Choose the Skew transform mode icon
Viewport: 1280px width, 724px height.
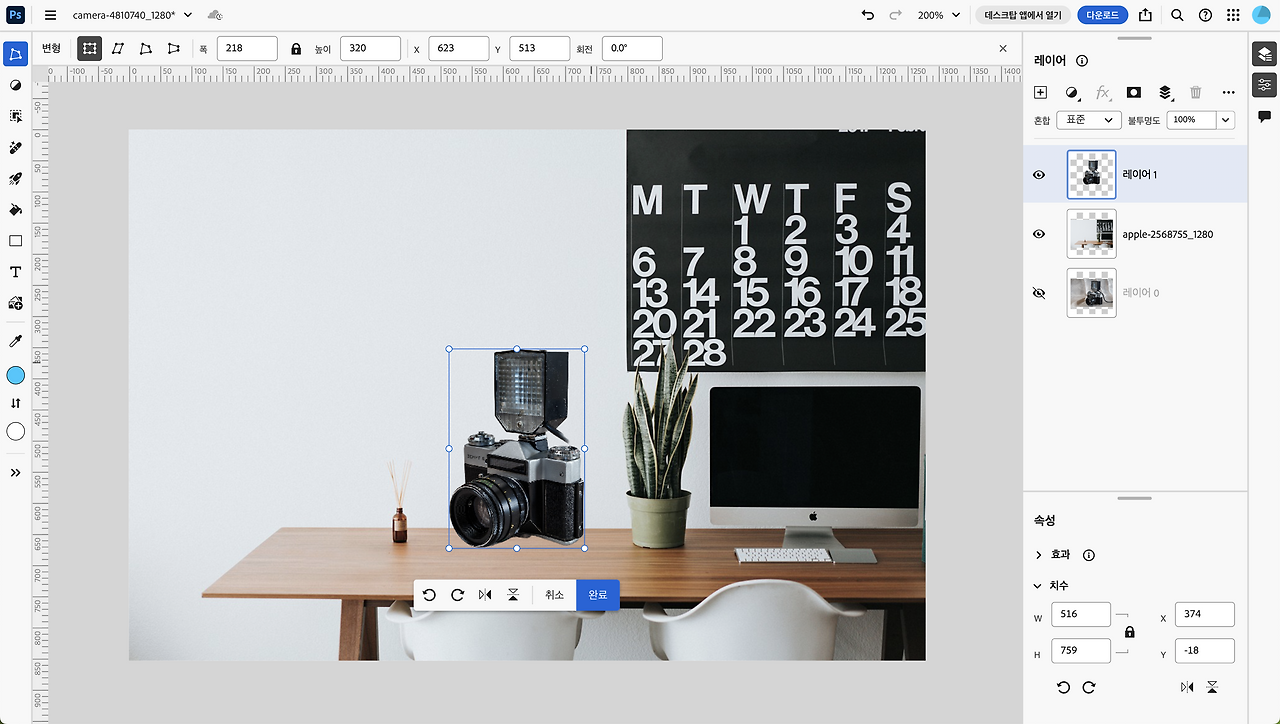(x=118, y=48)
